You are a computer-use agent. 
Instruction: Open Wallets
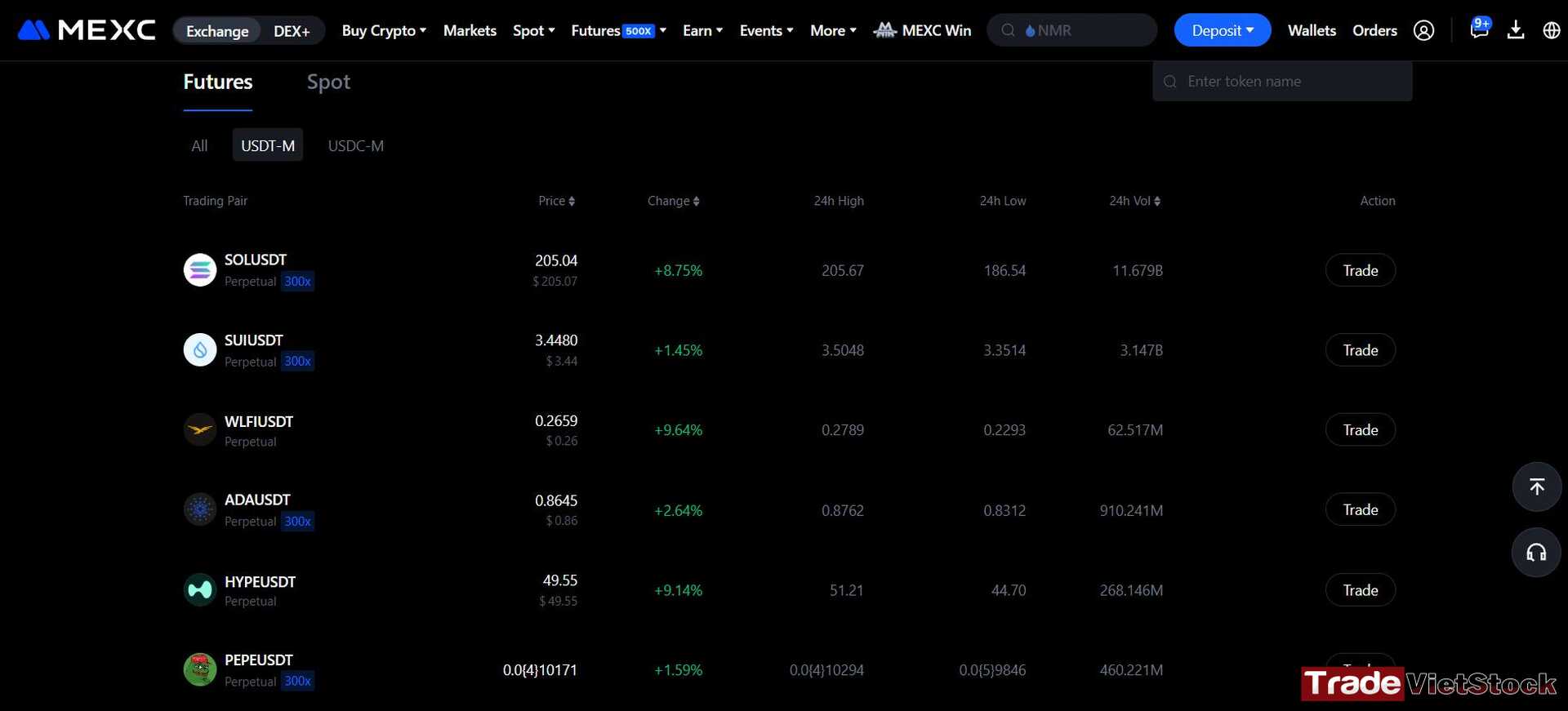tap(1312, 30)
